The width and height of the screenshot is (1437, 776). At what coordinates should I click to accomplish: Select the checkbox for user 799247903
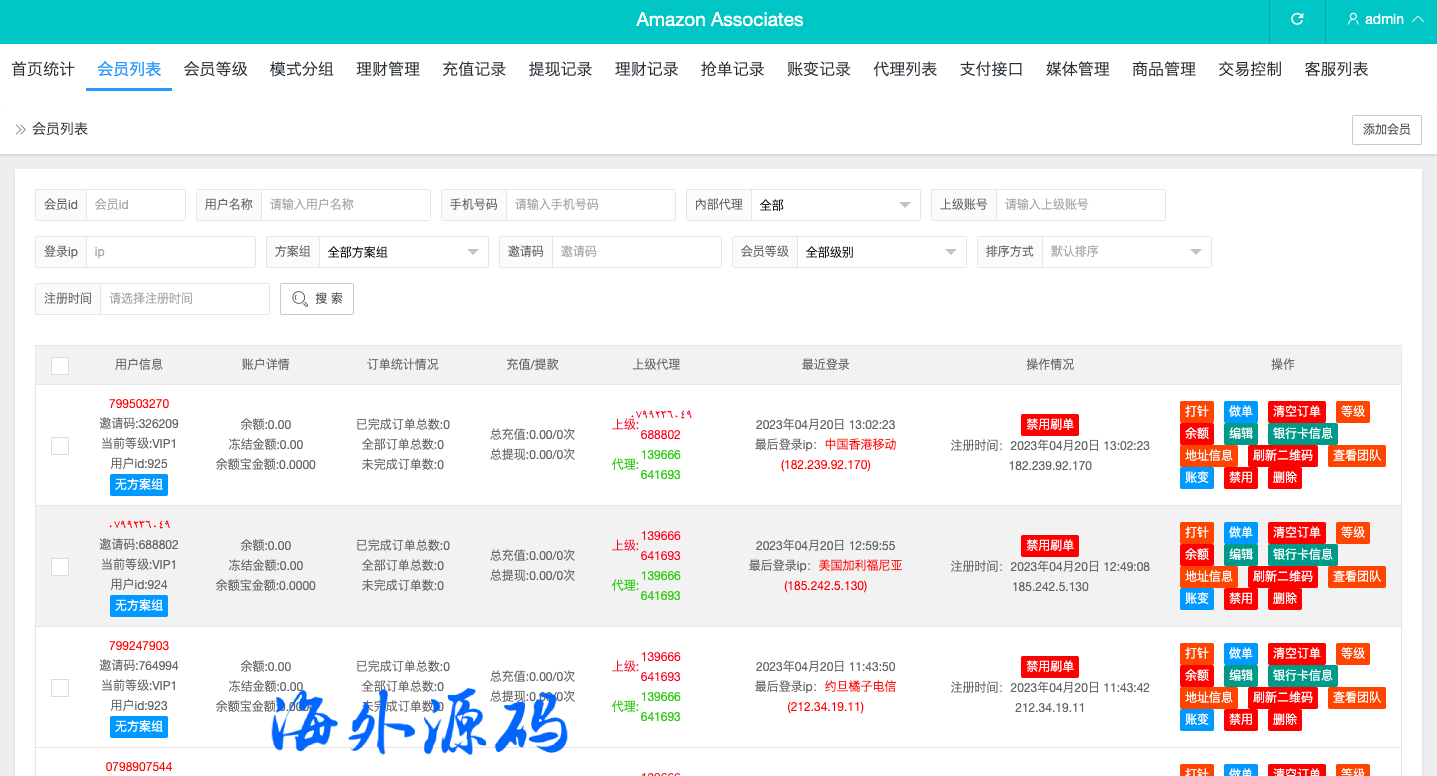point(60,687)
